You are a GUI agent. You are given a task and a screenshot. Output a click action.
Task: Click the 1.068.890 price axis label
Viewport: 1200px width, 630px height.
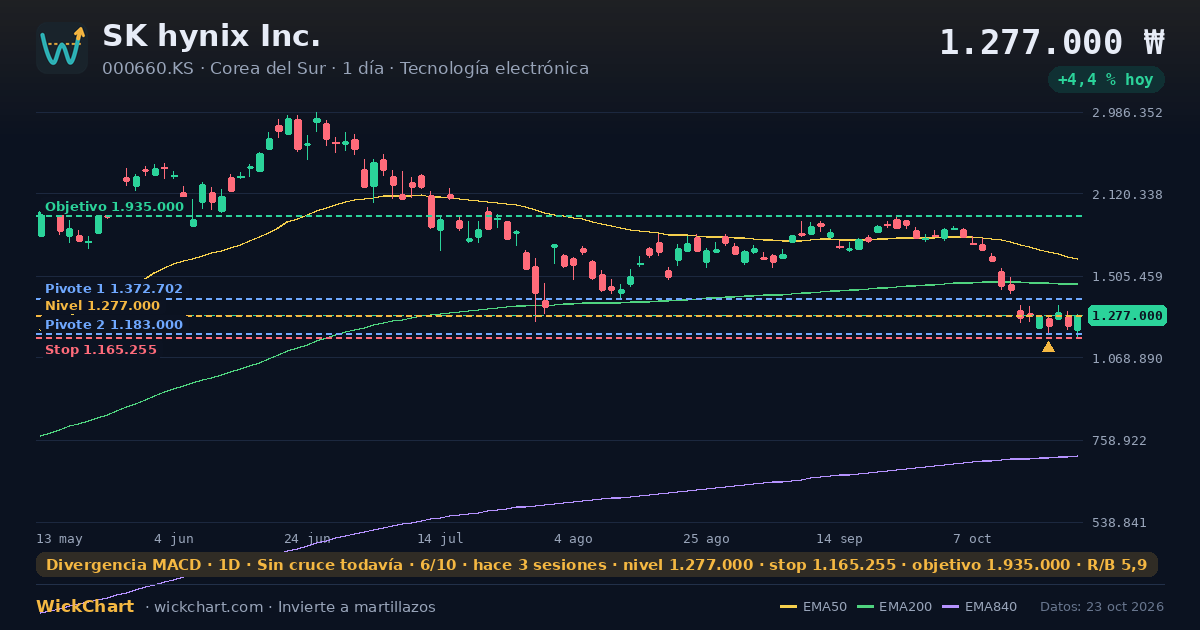pos(1128,359)
